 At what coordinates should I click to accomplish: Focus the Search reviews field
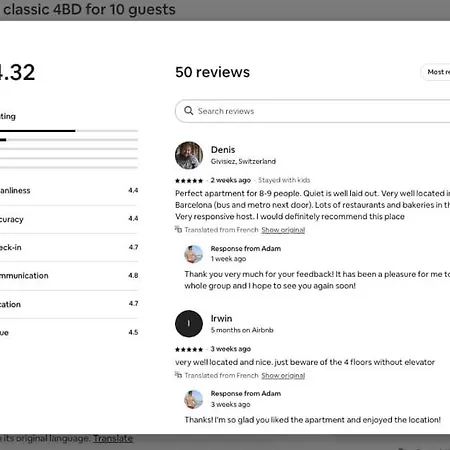(313, 111)
